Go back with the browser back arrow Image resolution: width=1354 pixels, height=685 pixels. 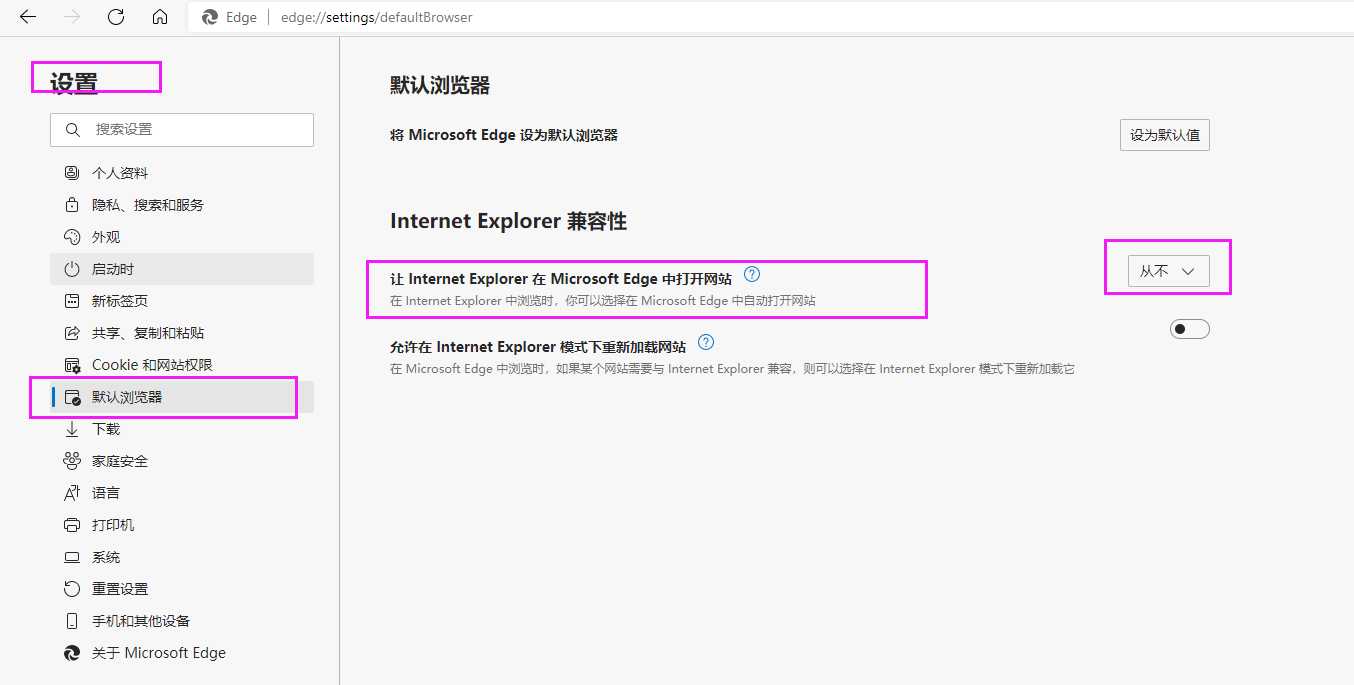tap(28, 17)
